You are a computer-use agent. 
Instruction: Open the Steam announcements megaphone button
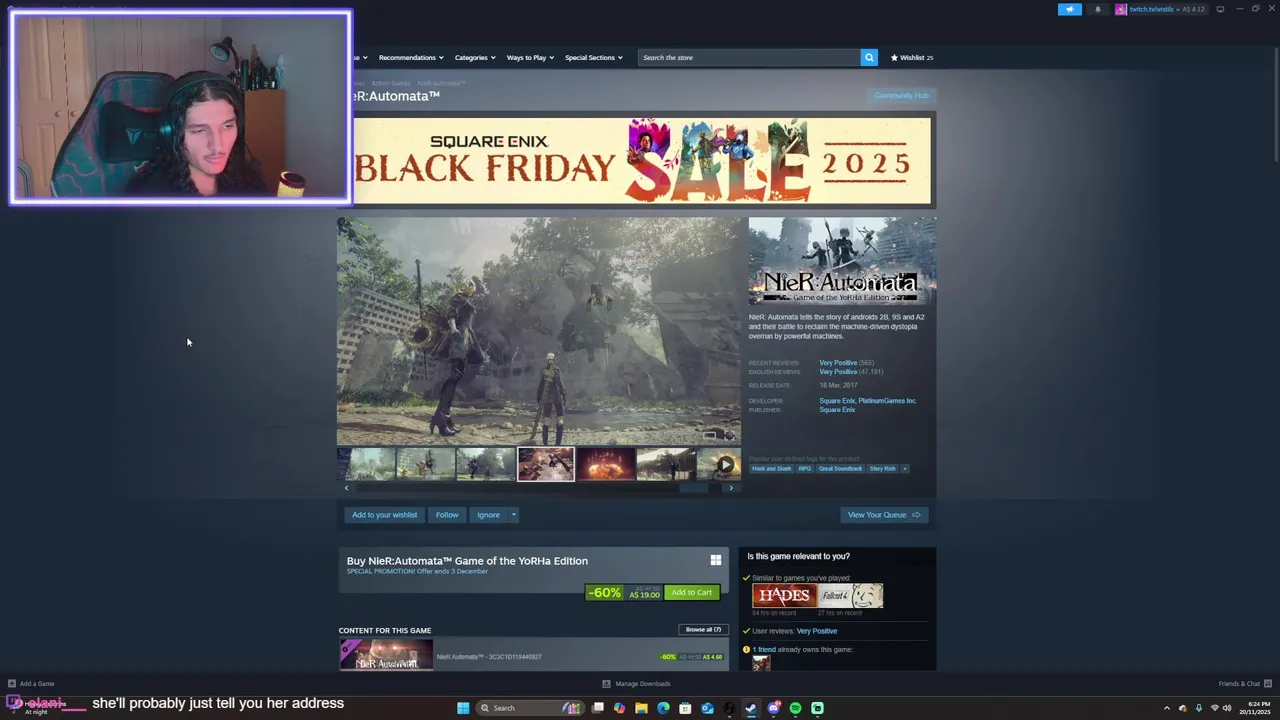pyautogui.click(x=1070, y=9)
